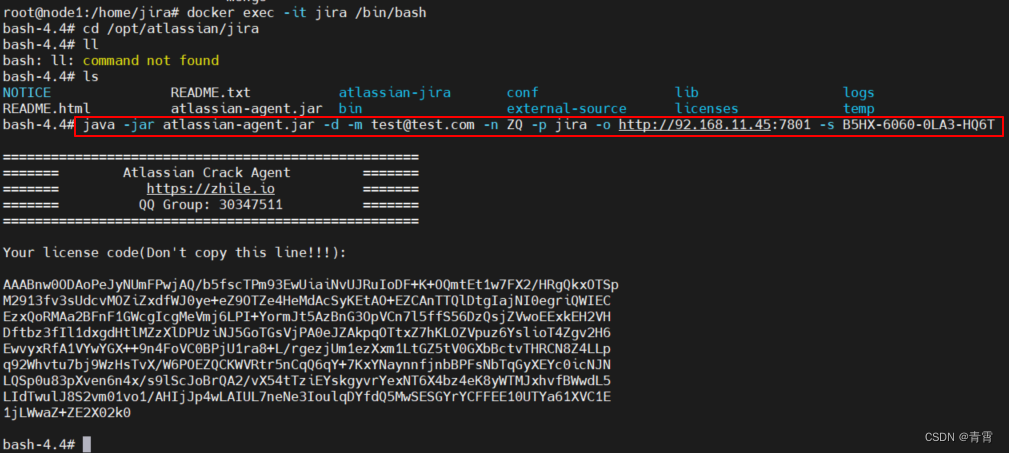The height and width of the screenshot is (453, 1009).
Task: Select the README.txt file name
Action: tap(210, 93)
